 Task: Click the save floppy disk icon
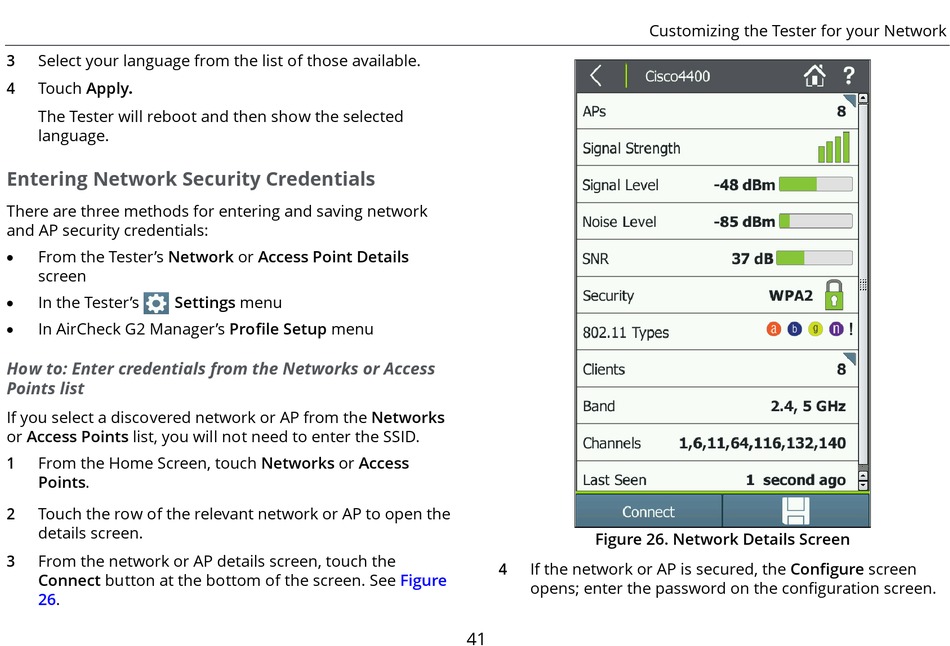[796, 511]
